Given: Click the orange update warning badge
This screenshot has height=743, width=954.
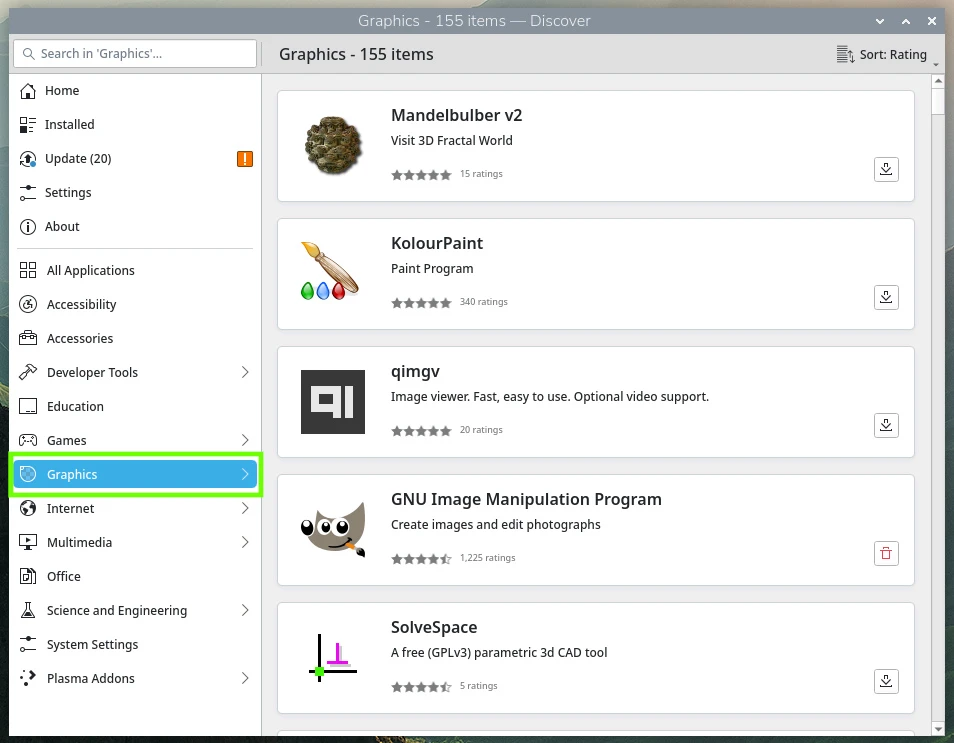Looking at the screenshot, I should coord(245,159).
